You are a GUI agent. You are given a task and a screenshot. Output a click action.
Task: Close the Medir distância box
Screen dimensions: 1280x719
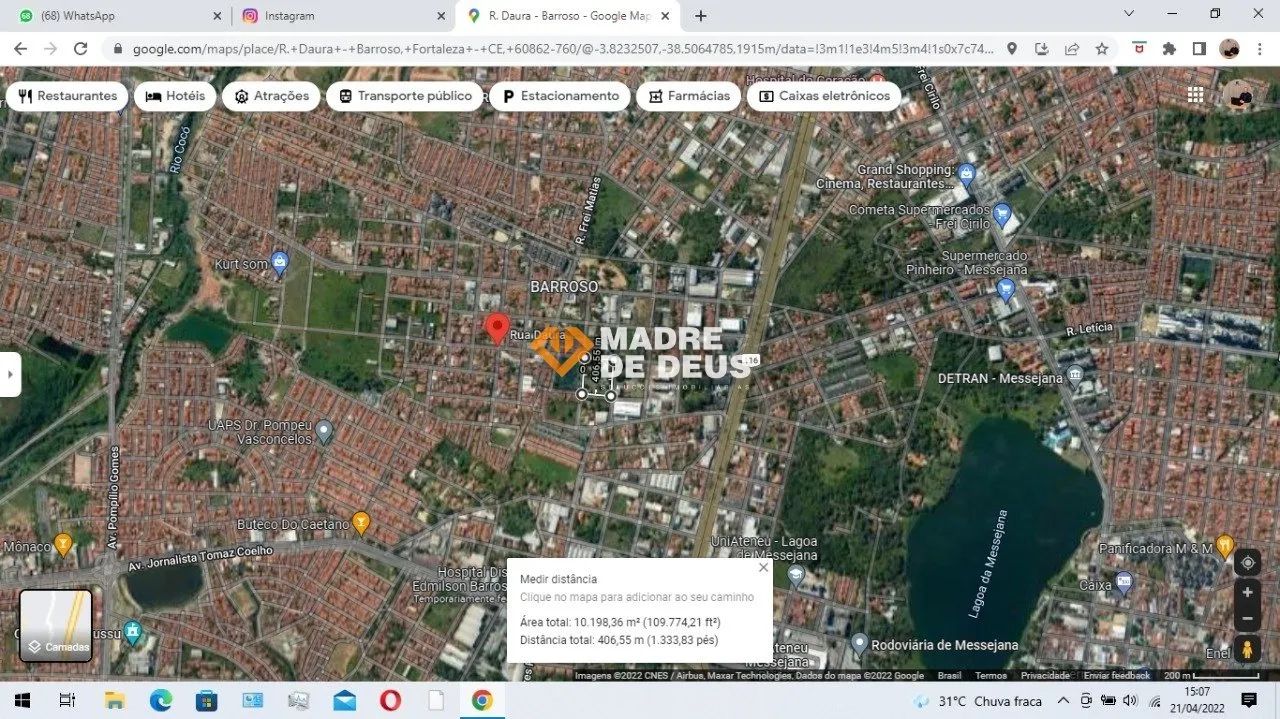point(764,567)
